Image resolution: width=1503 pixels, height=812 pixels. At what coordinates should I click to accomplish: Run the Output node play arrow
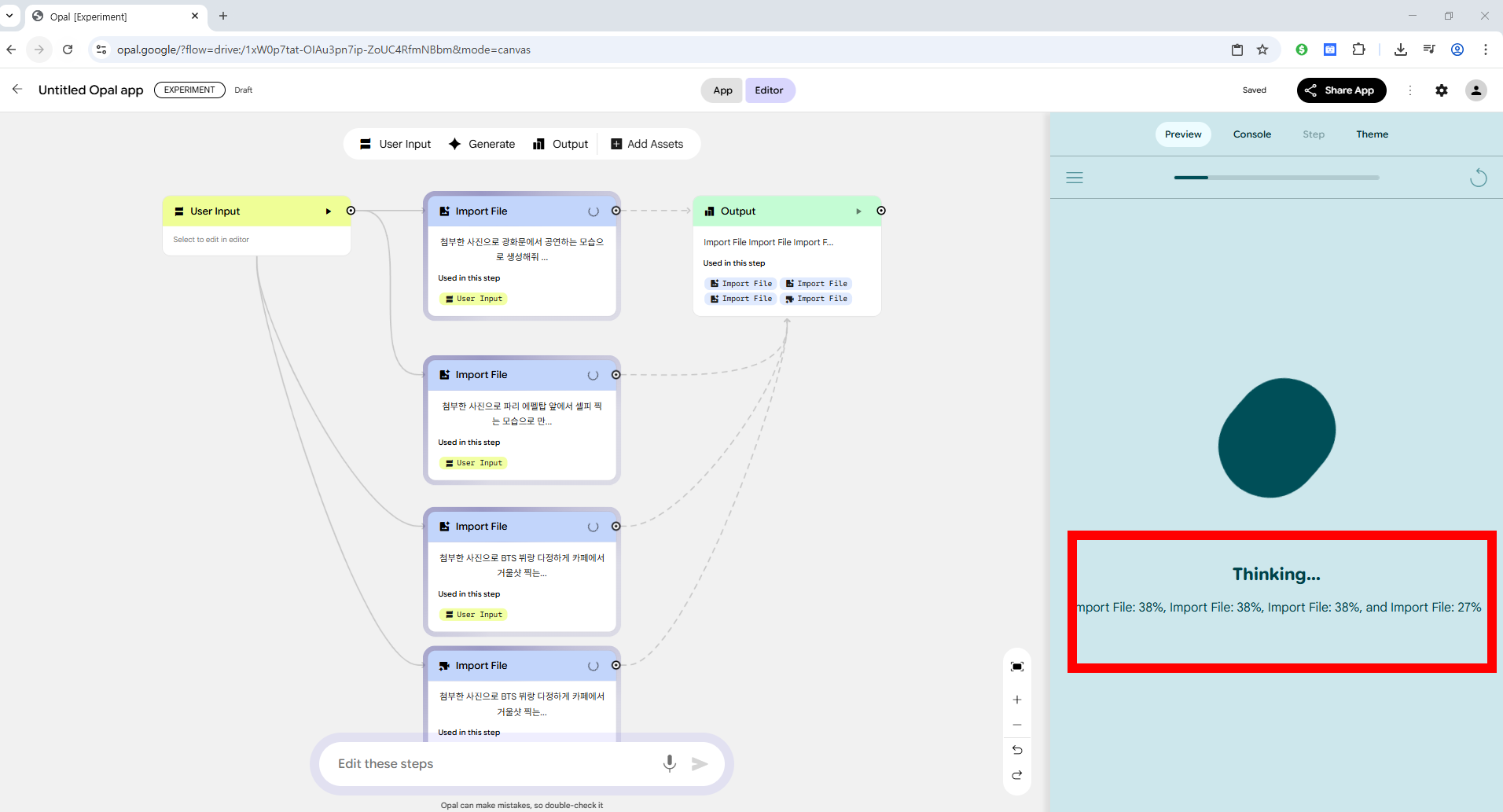pos(858,211)
